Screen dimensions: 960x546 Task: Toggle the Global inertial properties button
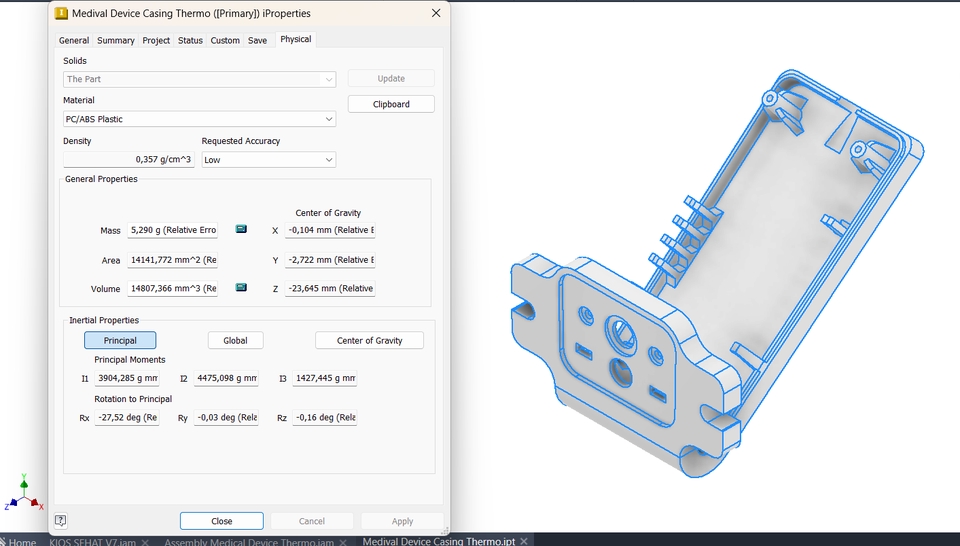235,340
